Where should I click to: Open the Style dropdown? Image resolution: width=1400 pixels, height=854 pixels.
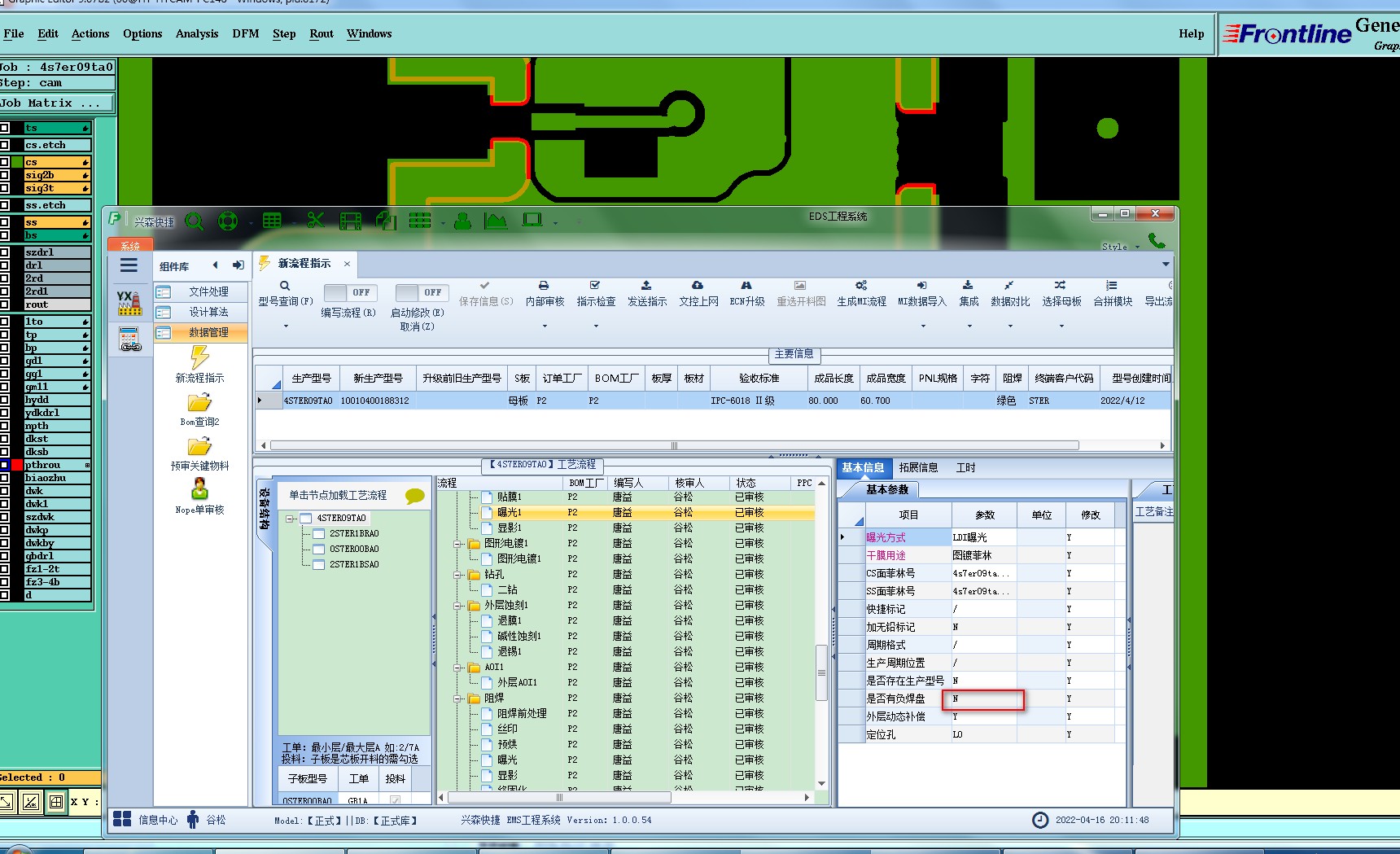(x=1121, y=247)
